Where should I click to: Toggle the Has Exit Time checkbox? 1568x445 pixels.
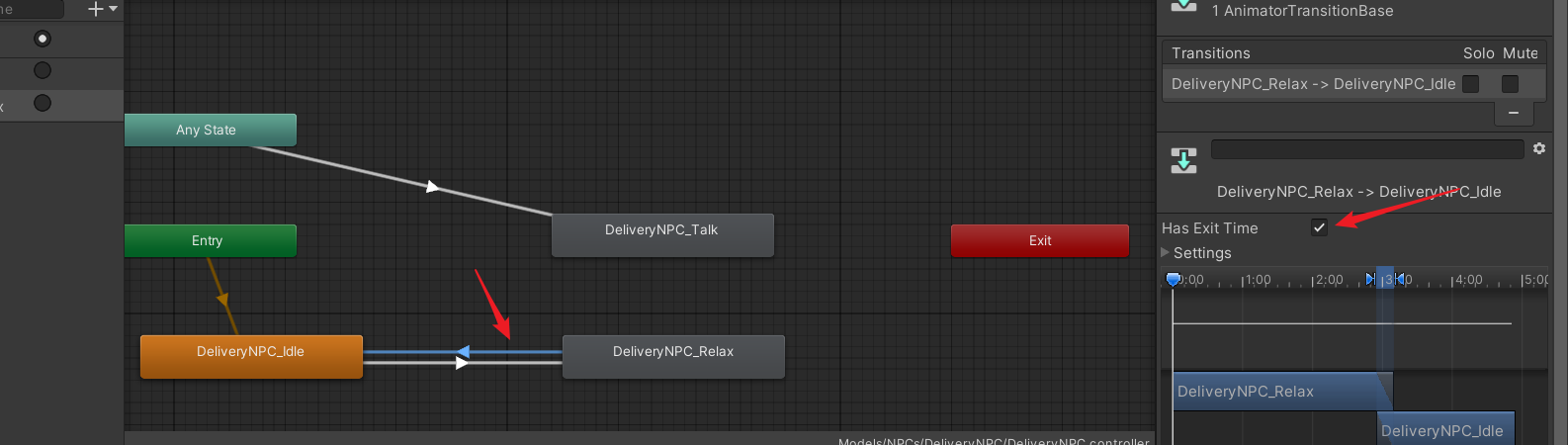click(1319, 227)
